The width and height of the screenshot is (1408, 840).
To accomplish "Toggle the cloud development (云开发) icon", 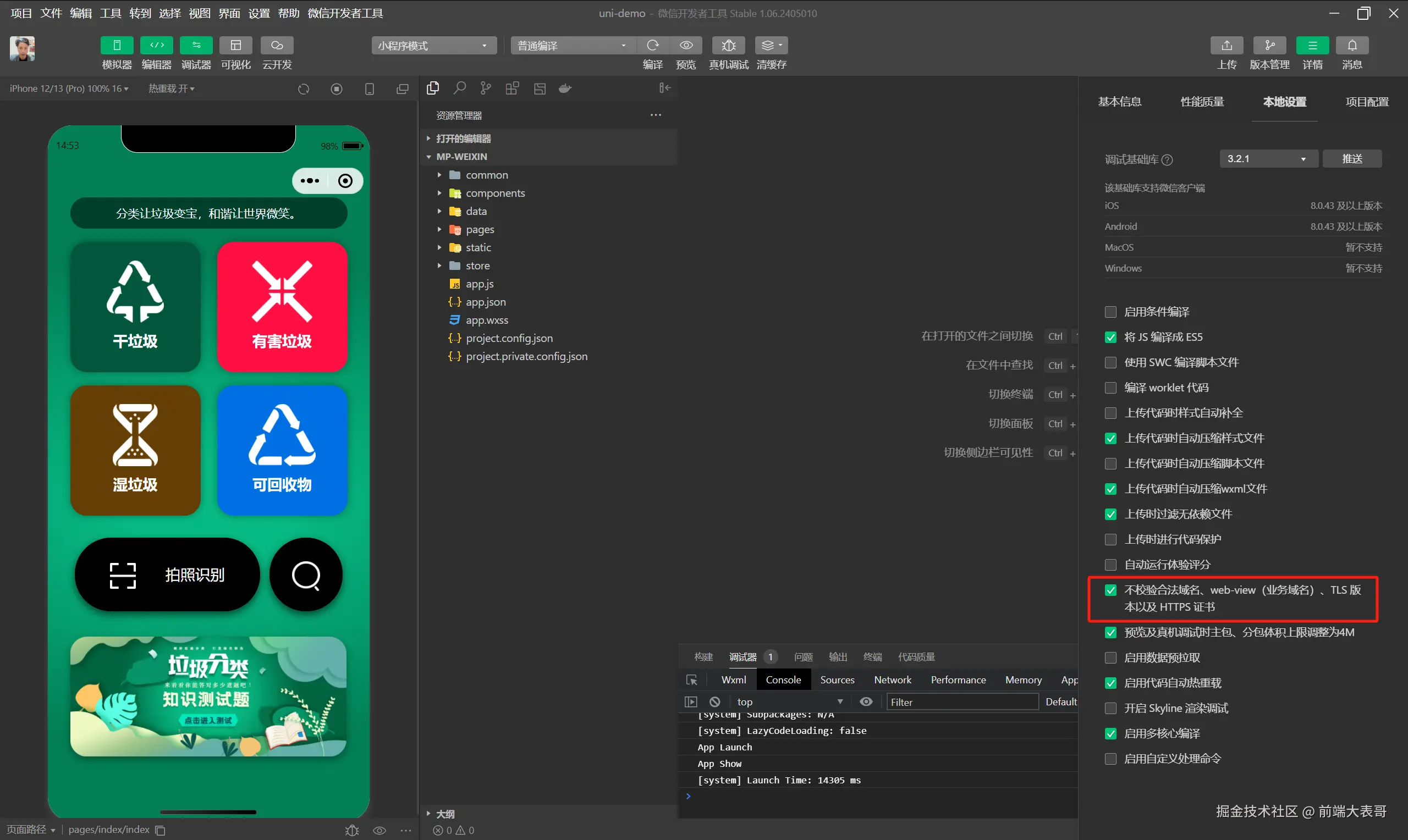I will tap(277, 45).
